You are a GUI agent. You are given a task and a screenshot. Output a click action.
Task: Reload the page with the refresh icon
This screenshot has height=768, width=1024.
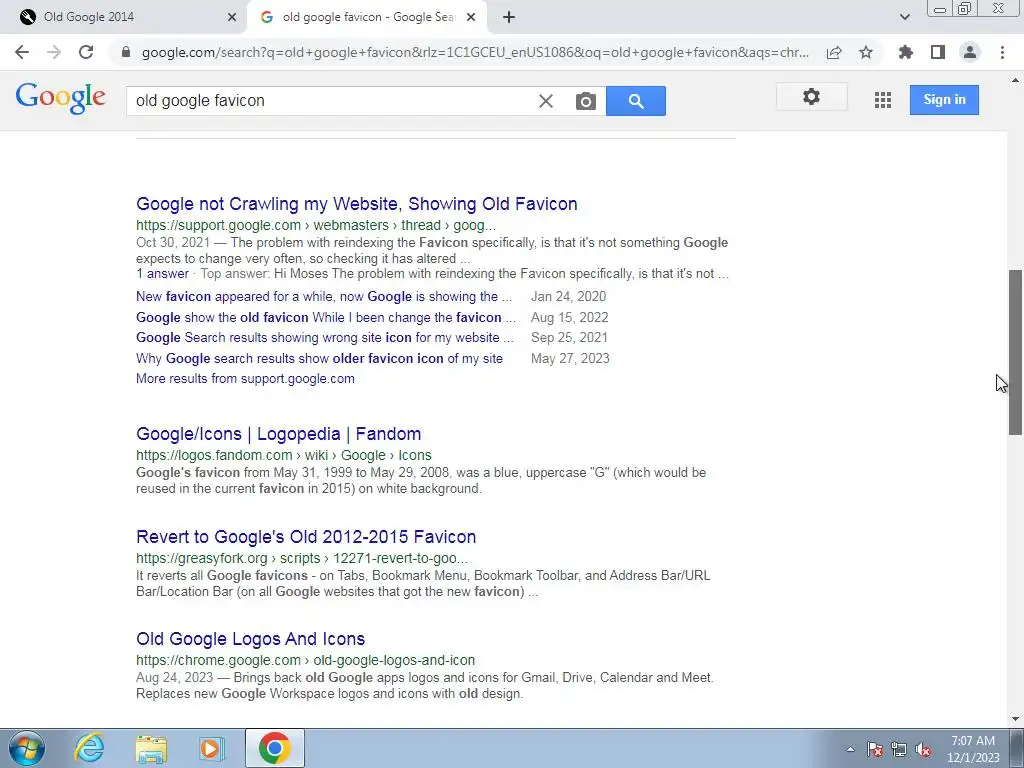click(86, 52)
